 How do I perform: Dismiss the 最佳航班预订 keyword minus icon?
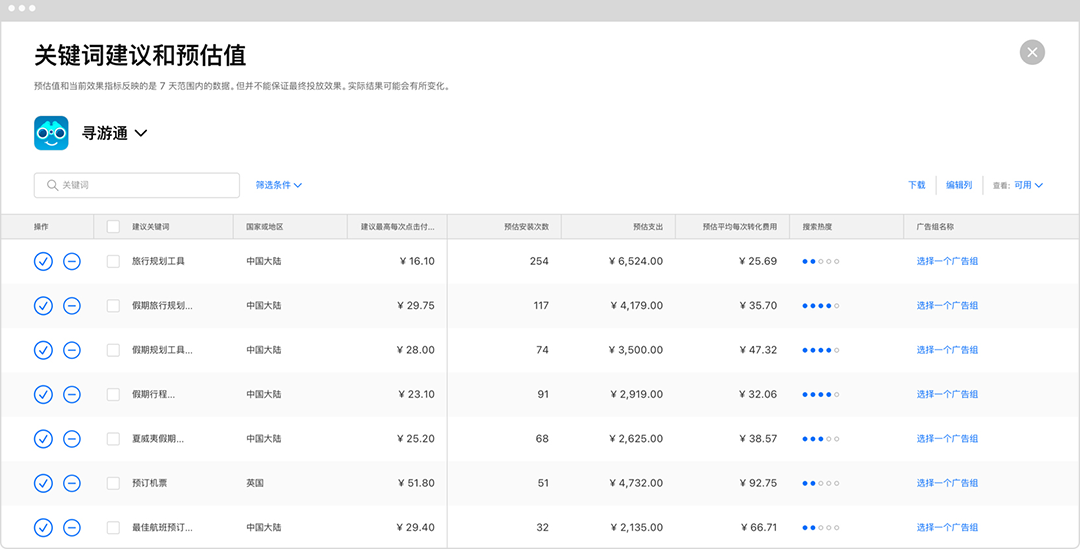(72, 528)
